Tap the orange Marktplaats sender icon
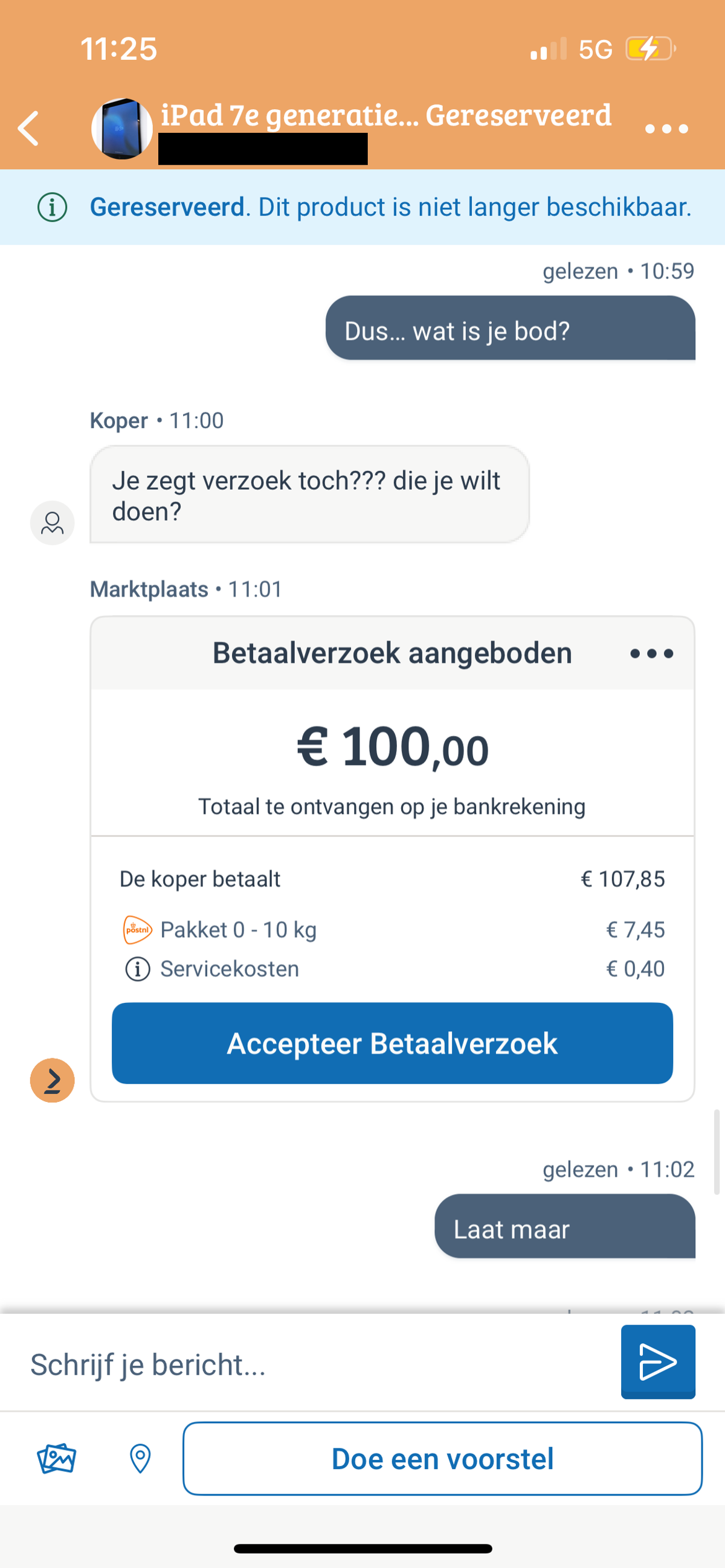The image size is (725, 1568). point(53,1080)
